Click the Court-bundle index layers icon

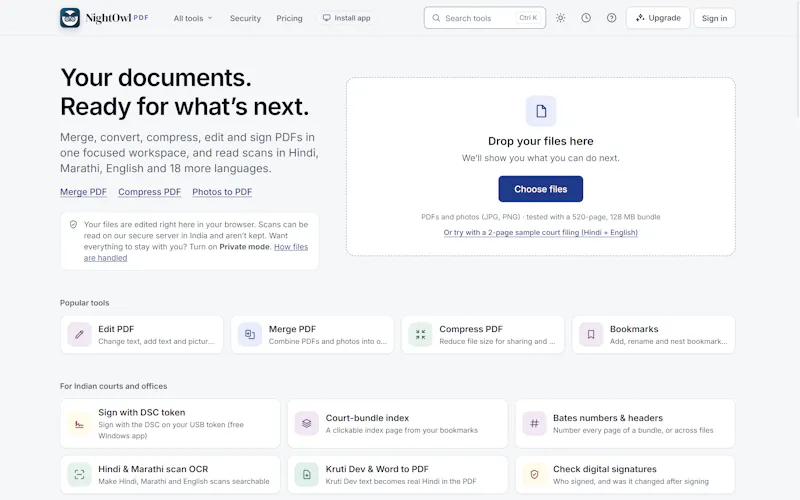(x=307, y=423)
